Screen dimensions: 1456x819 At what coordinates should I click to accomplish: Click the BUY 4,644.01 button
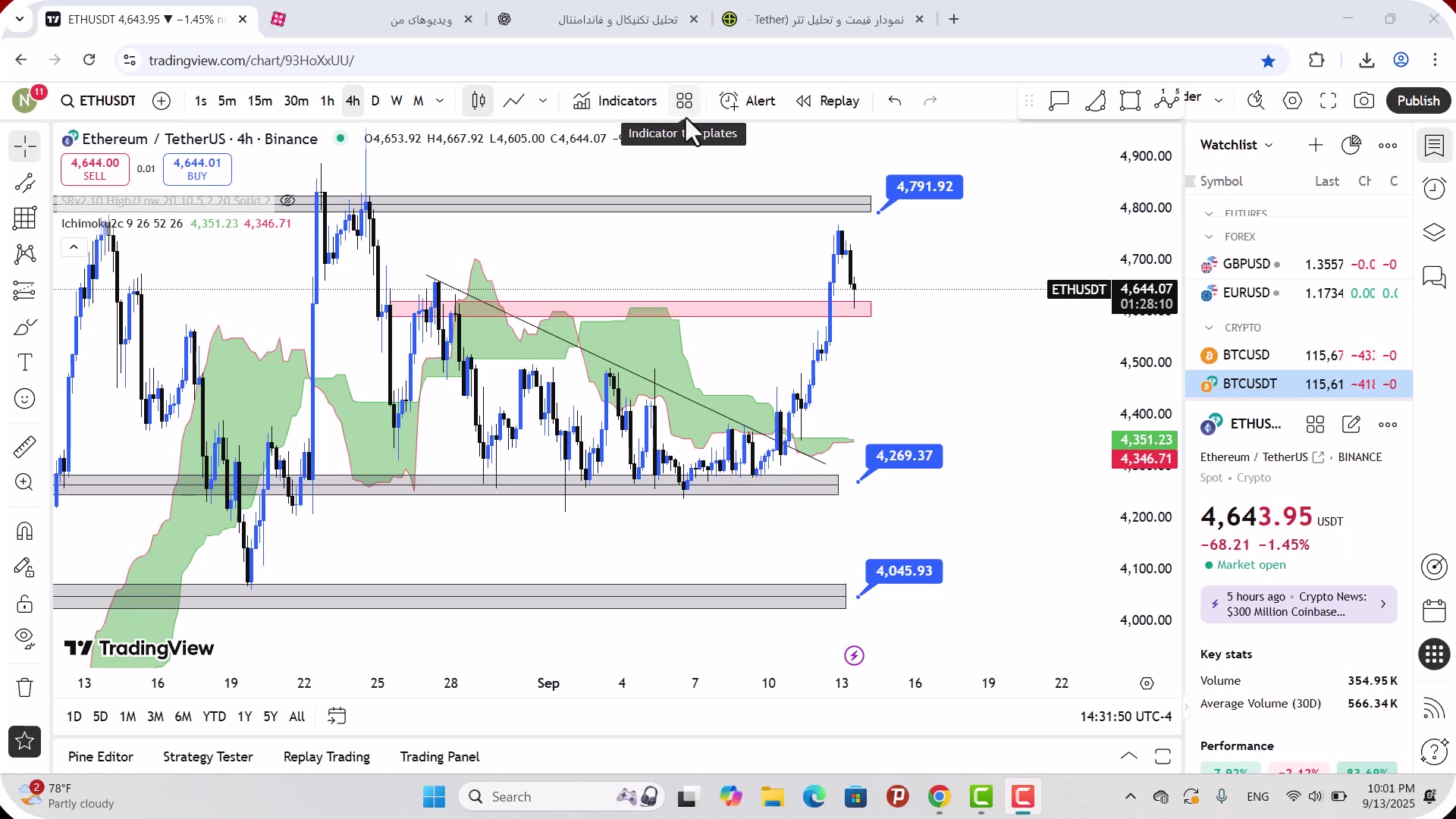[x=197, y=169]
